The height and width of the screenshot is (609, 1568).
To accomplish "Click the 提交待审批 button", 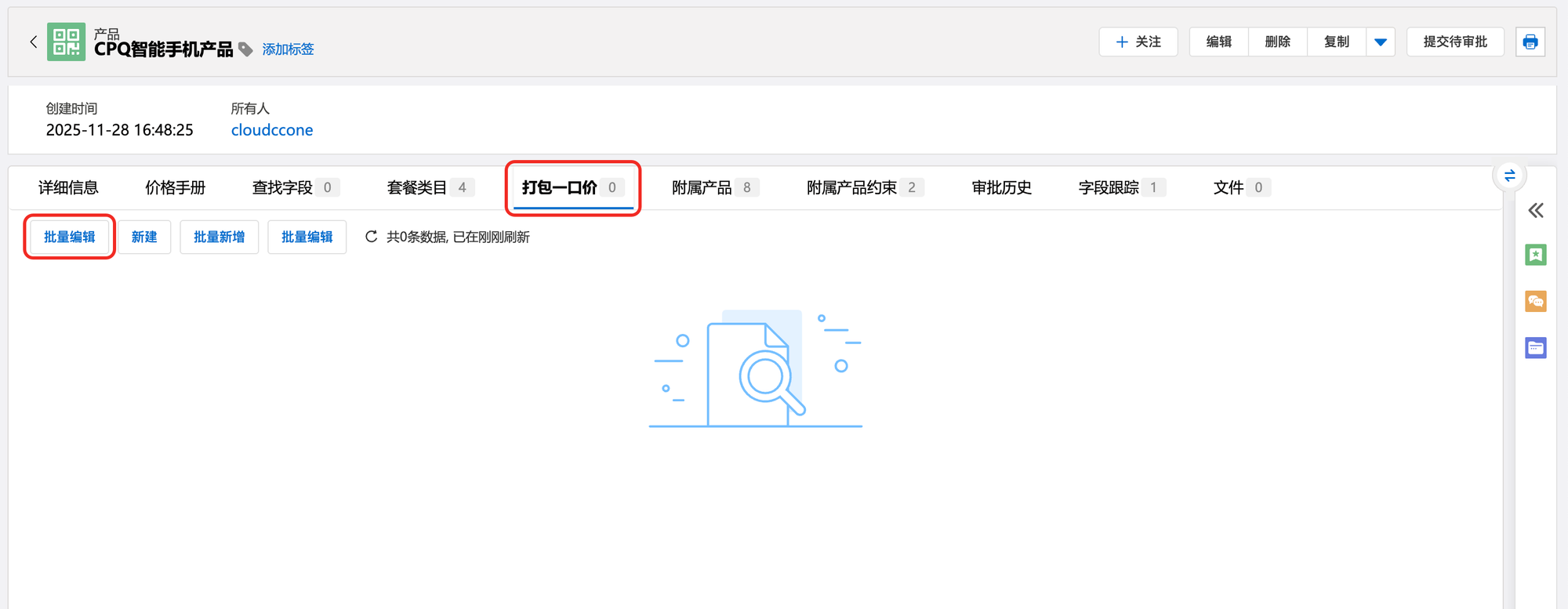I will pos(1454,42).
